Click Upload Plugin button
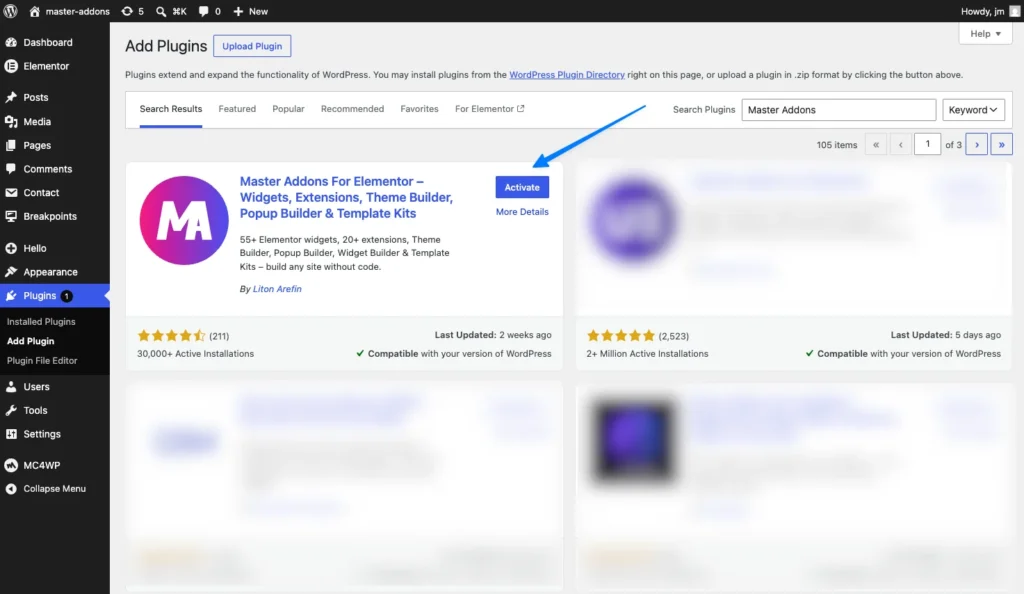1024x594 pixels. click(252, 46)
